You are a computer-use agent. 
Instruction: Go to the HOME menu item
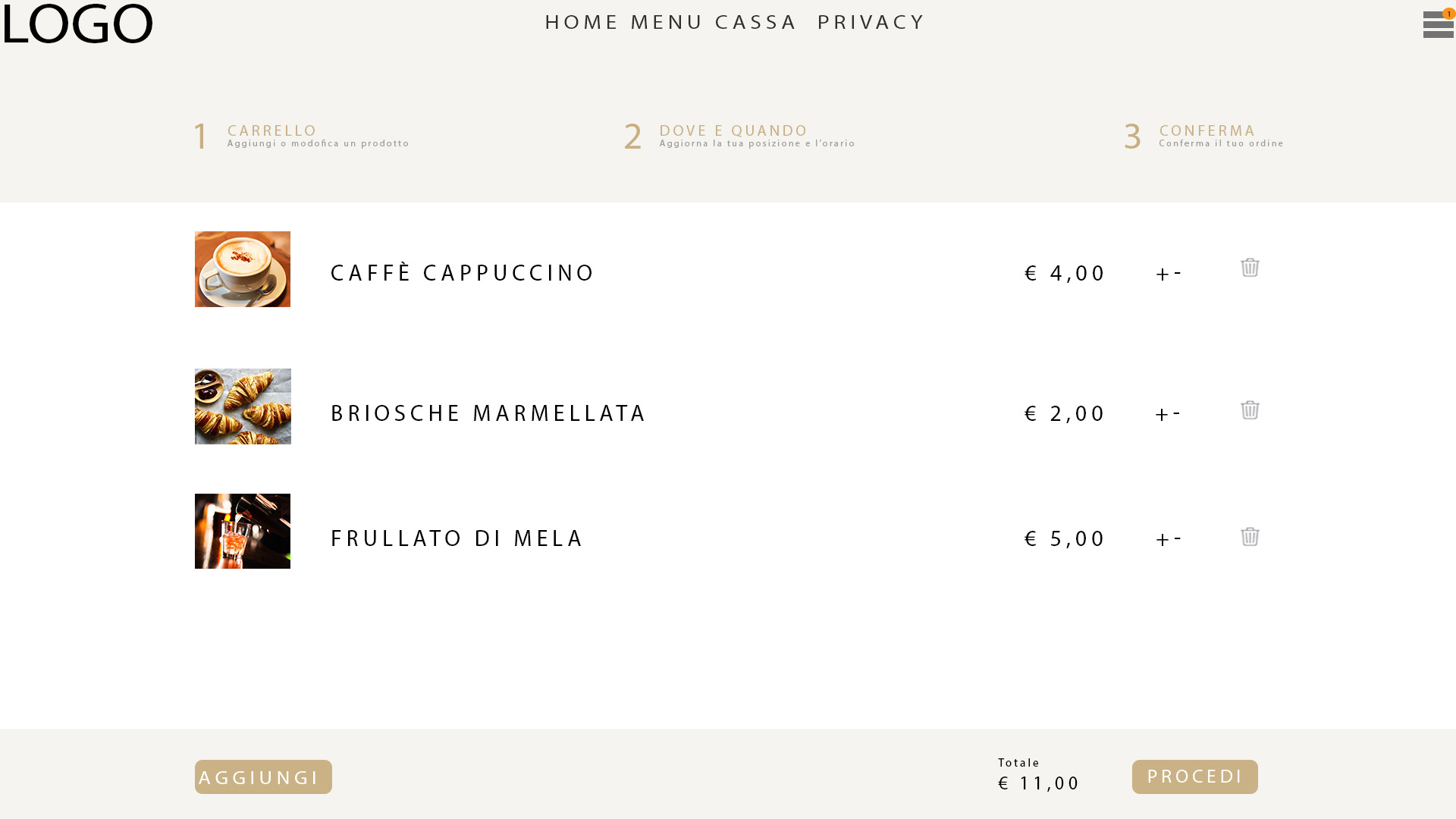pyautogui.click(x=582, y=23)
